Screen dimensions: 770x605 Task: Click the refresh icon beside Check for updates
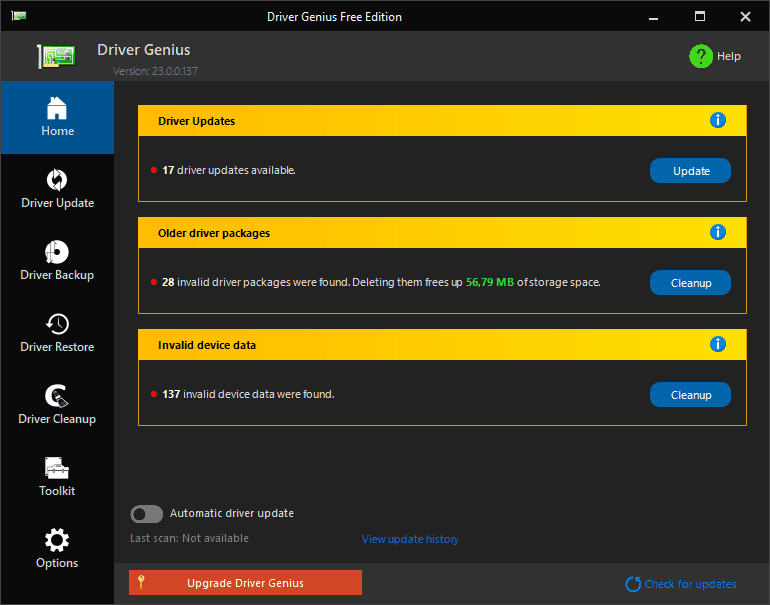tap(633, 584)
